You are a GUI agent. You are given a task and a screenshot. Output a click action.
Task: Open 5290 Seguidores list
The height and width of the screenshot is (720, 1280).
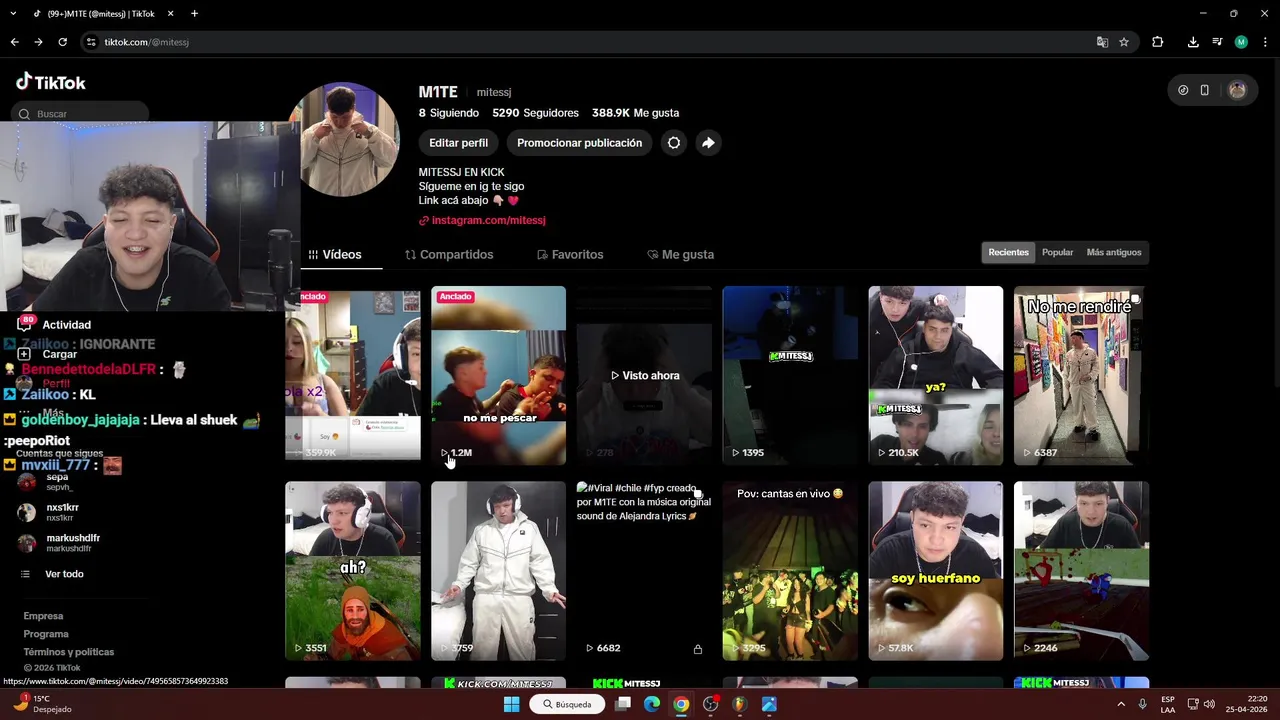point(535,113)
